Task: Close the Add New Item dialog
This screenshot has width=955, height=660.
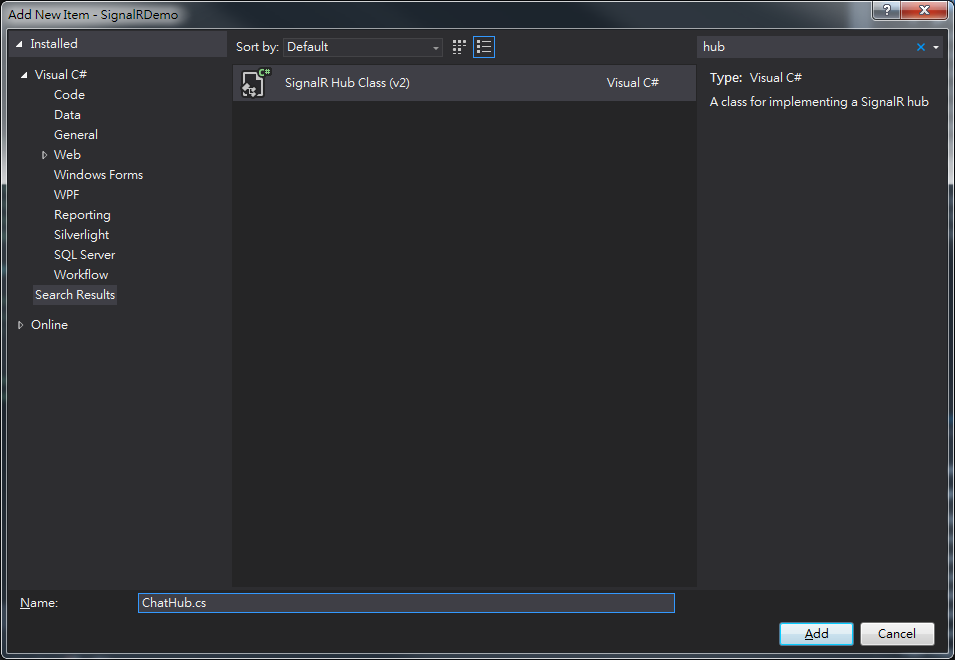Action: point(924,10)
